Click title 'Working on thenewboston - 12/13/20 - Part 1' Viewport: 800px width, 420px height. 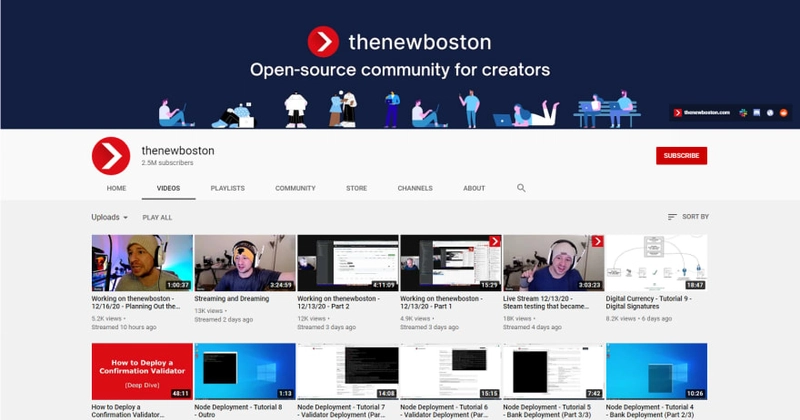tap(441, 303)
